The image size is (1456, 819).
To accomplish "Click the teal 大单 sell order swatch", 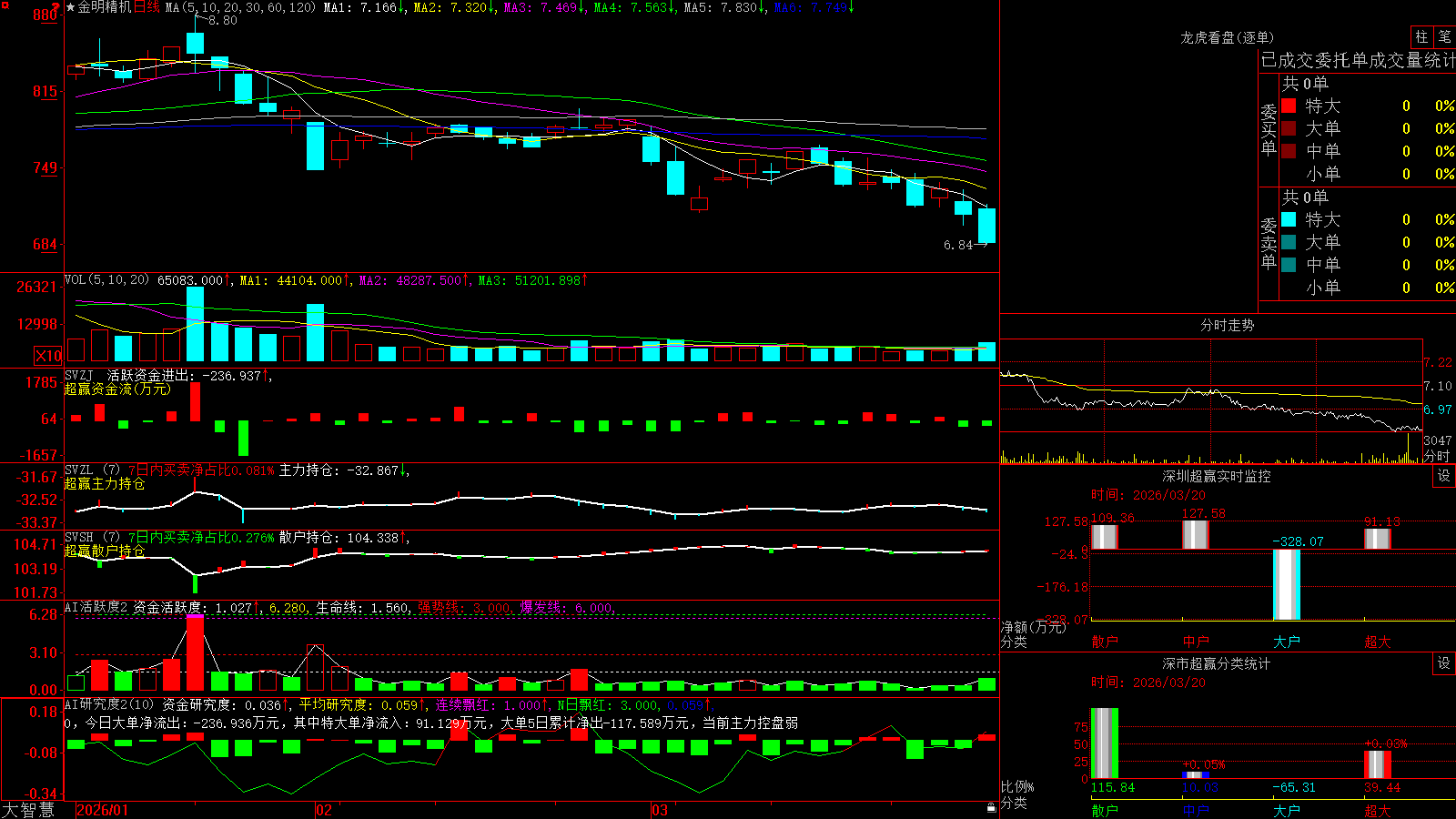I will pyautogui.click(x=1289, y=242).
